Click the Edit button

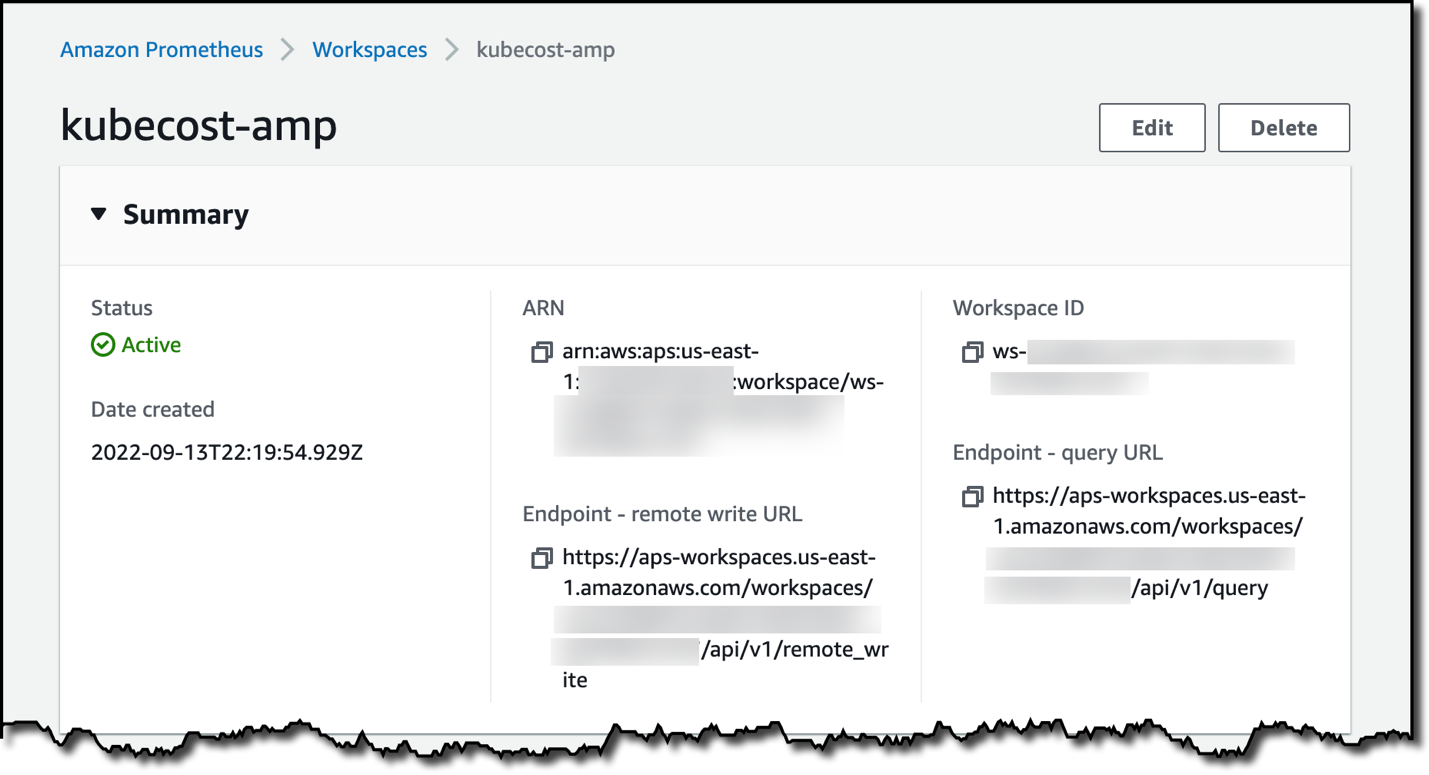[x=1152, y=127]
